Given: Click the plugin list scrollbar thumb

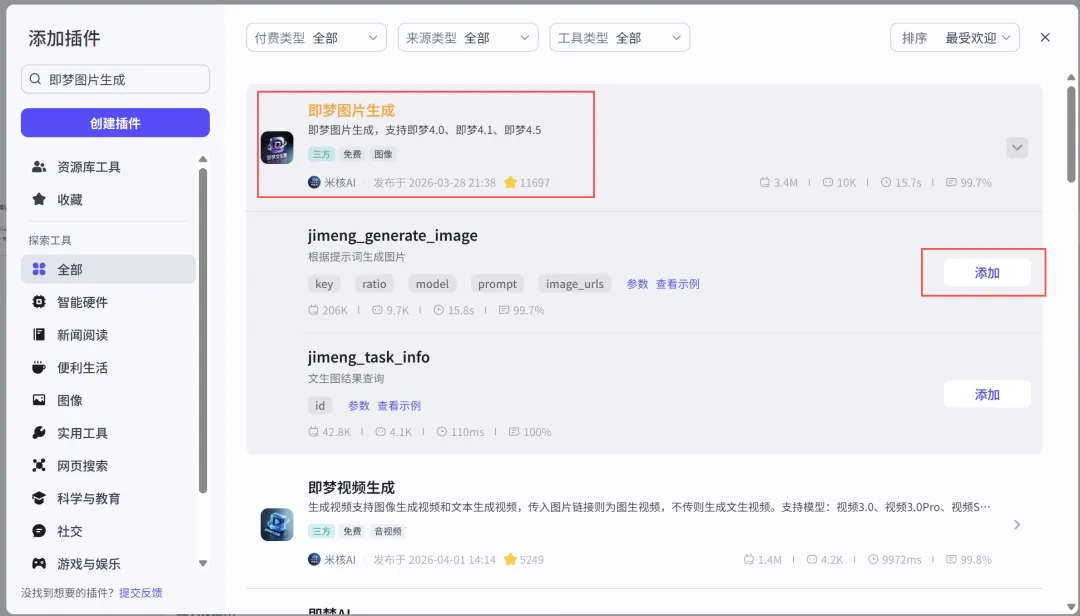Looking at the screenshot, I should point(1071,134).
